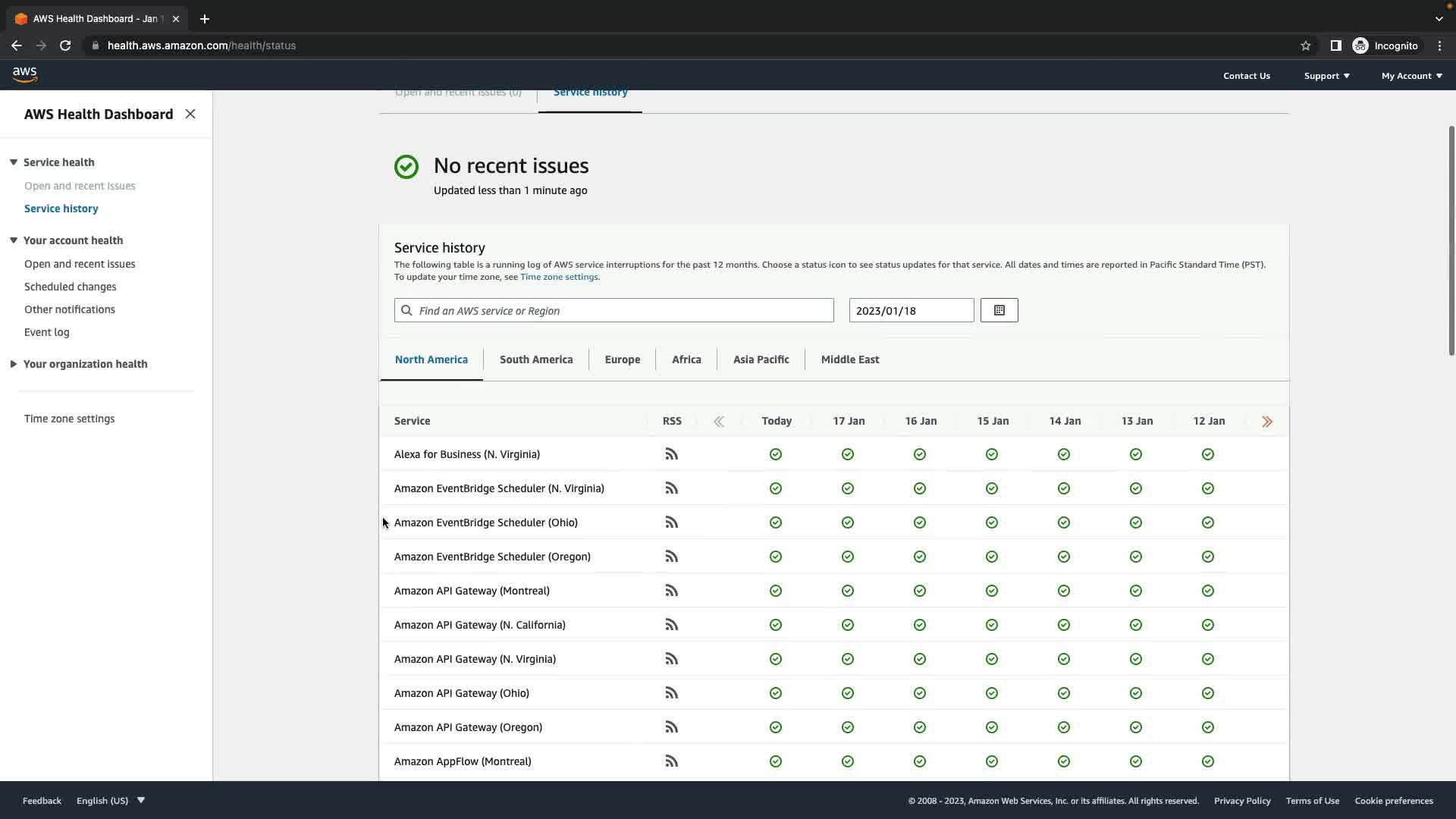Open the Support dropdown menu
Viewport: 1456px width, 819px height.
pos(1326,76)
